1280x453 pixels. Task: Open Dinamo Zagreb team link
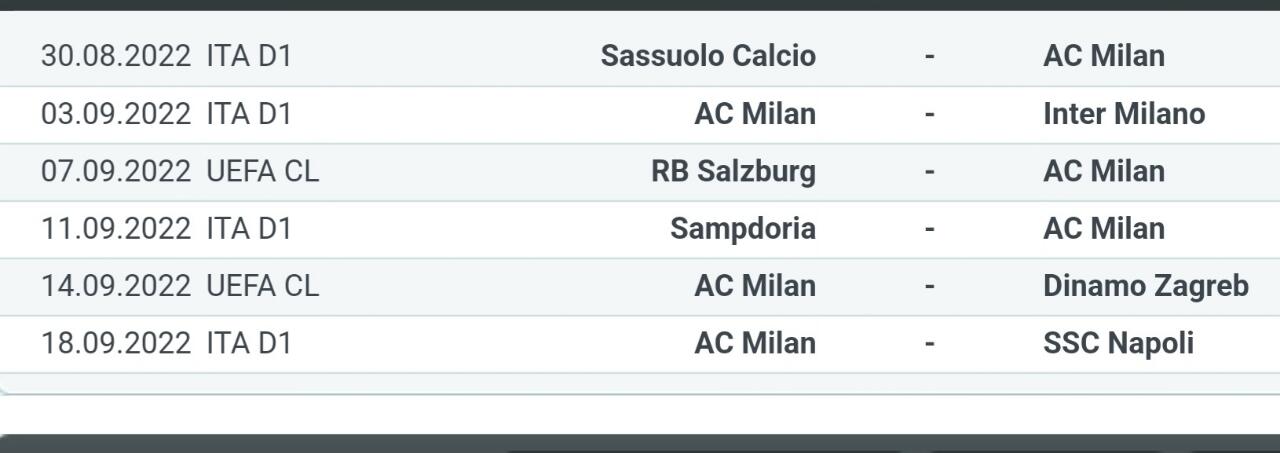1145,286
